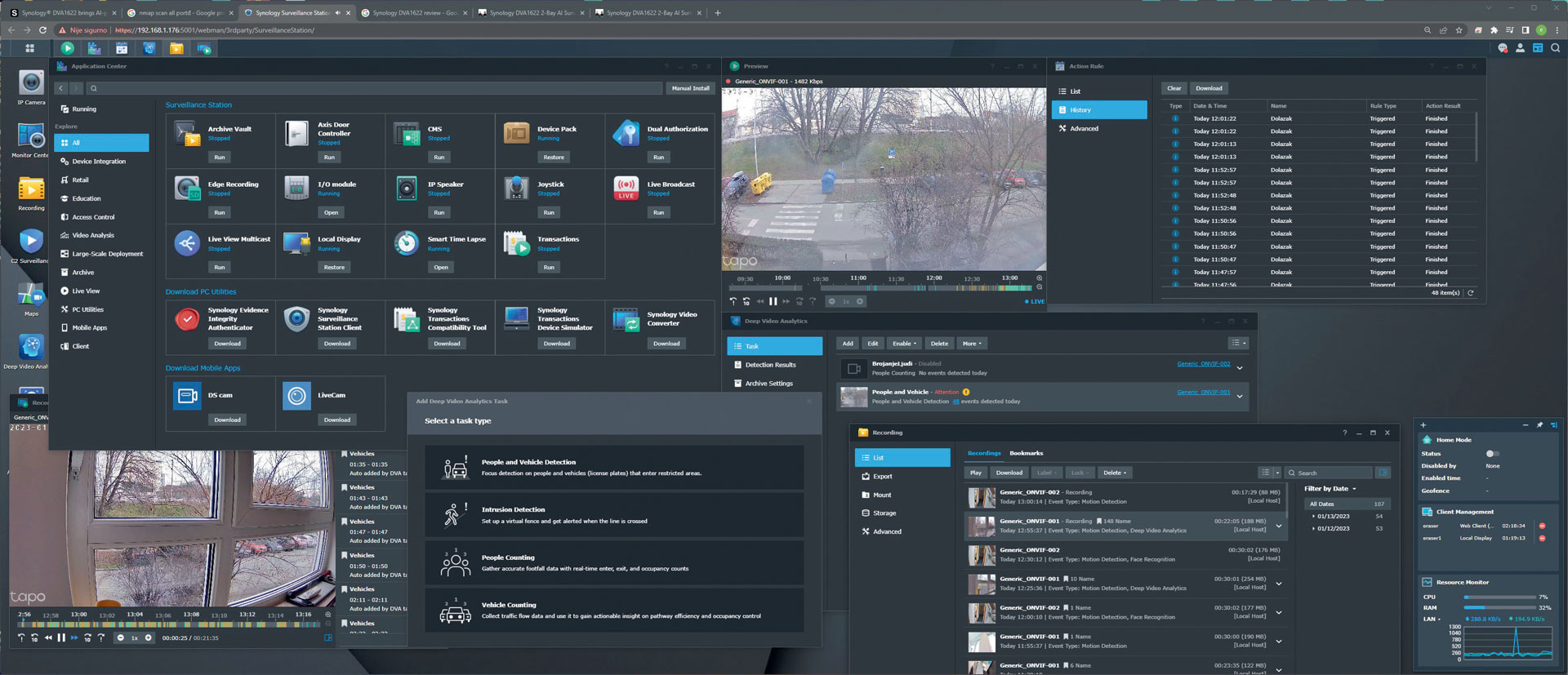Open the Recording desktop icon
This screenshot has width=1568, height=675.
coord(31,189)
